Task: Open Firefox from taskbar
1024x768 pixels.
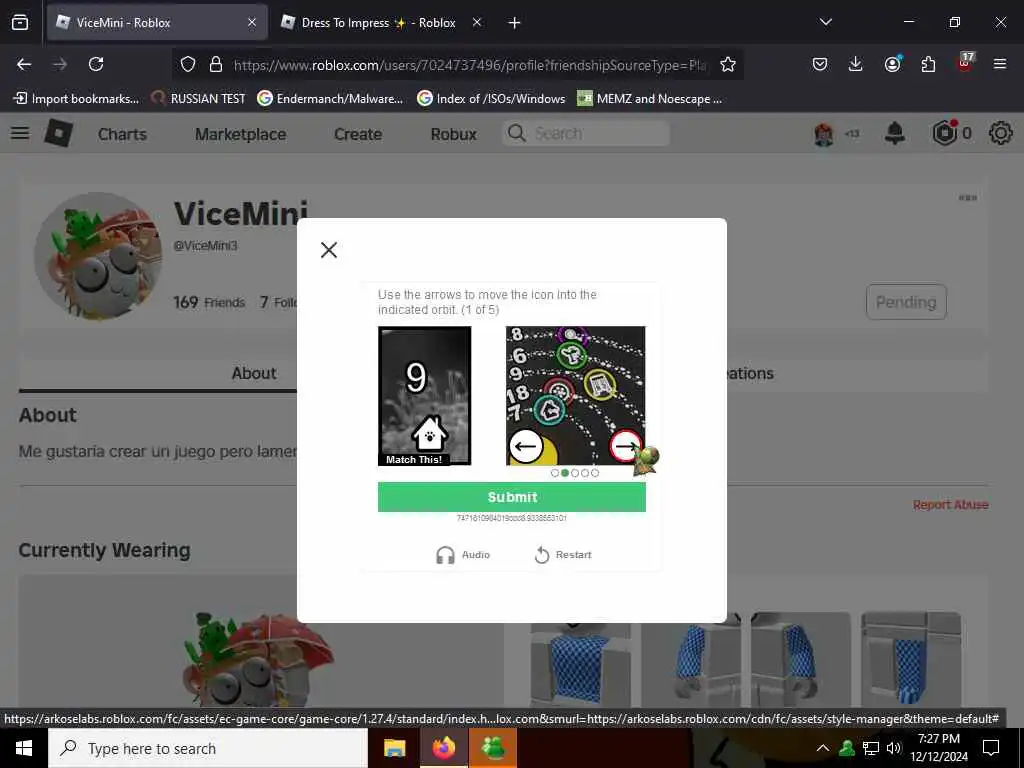Action: [x=443, y=748]
